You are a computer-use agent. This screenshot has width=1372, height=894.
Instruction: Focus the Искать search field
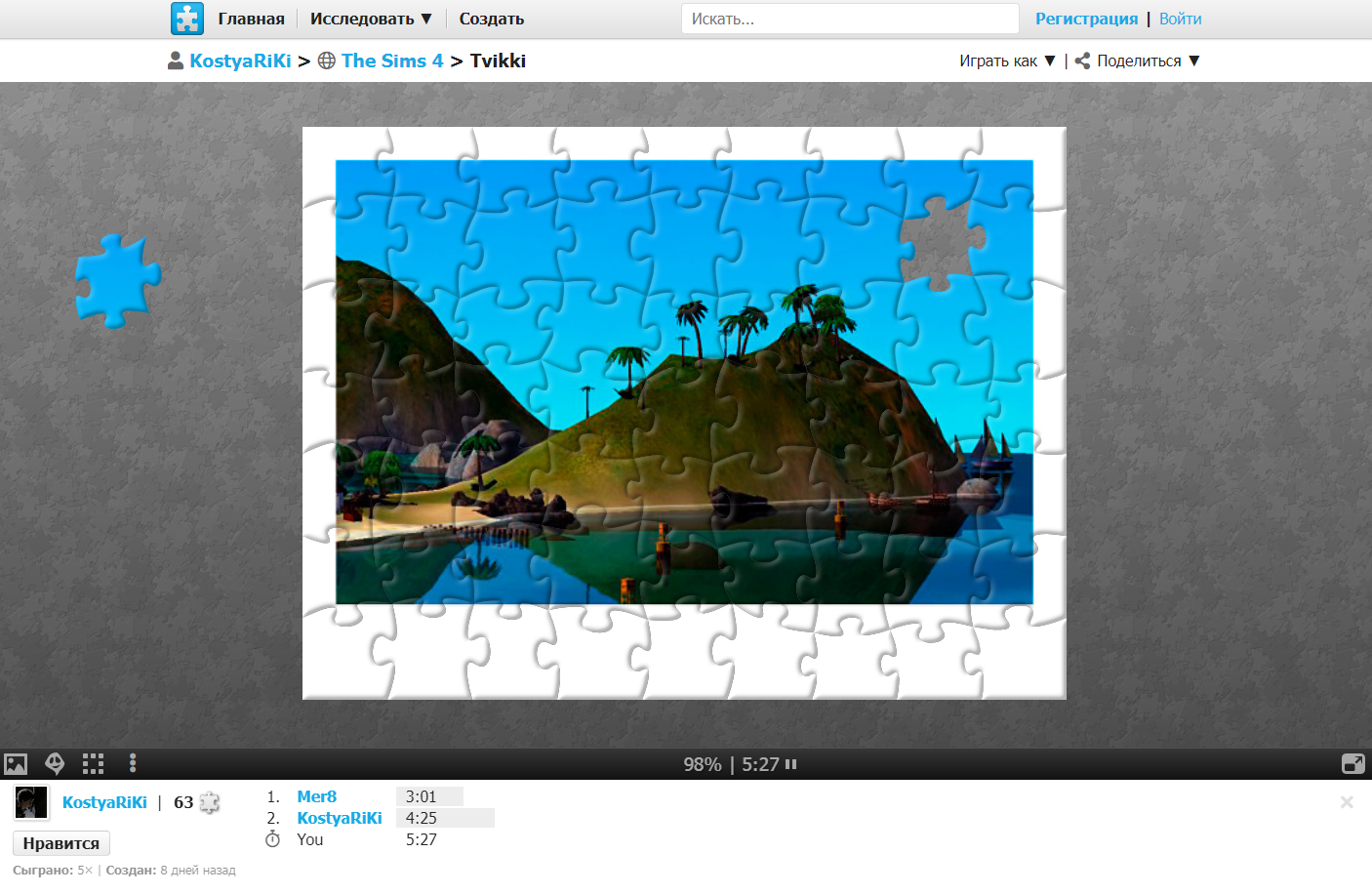pos(850,19)
